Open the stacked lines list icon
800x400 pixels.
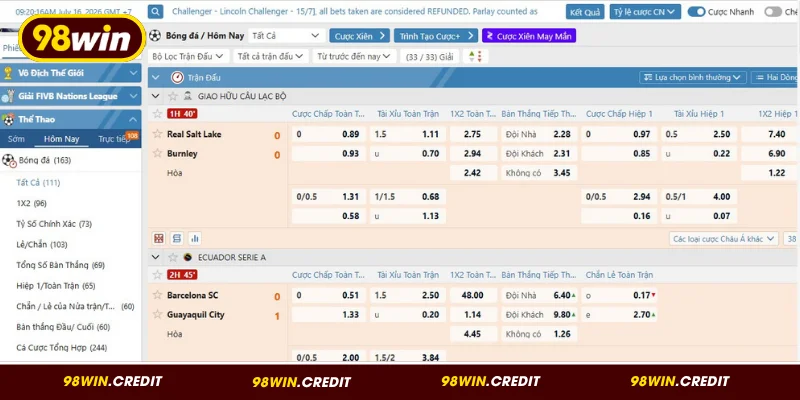coord(177,238)
